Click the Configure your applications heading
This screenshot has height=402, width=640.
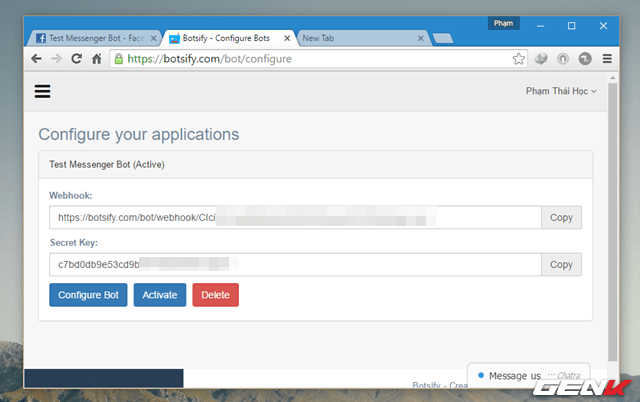point(139,134)
